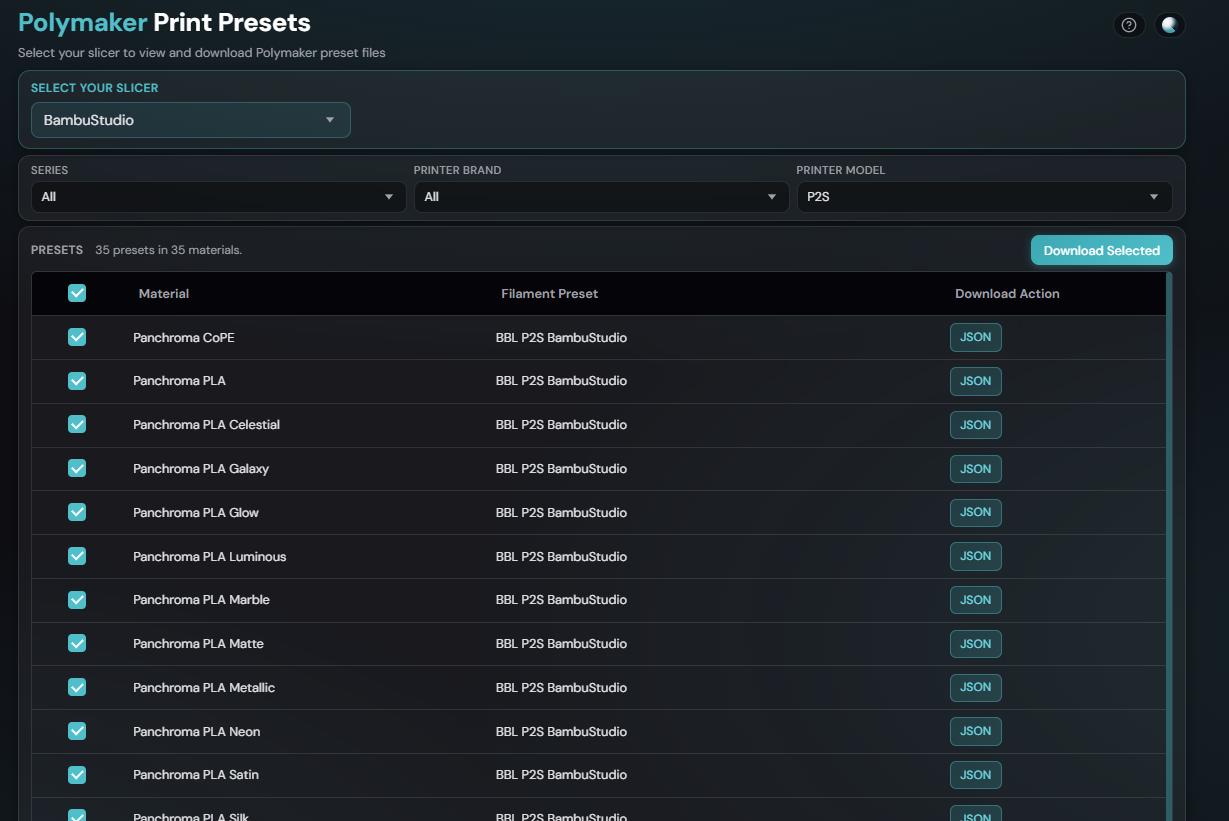Uncheck the Panchroma PLA Celestial checkbox

coord(77,424)
